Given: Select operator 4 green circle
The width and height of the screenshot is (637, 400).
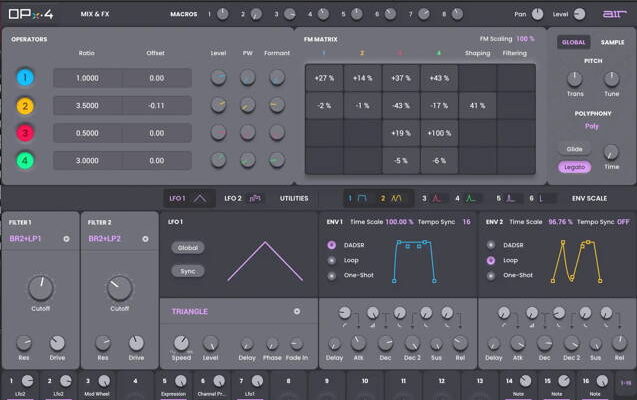Looking at the screenshot, I should (x=26, y=160).
